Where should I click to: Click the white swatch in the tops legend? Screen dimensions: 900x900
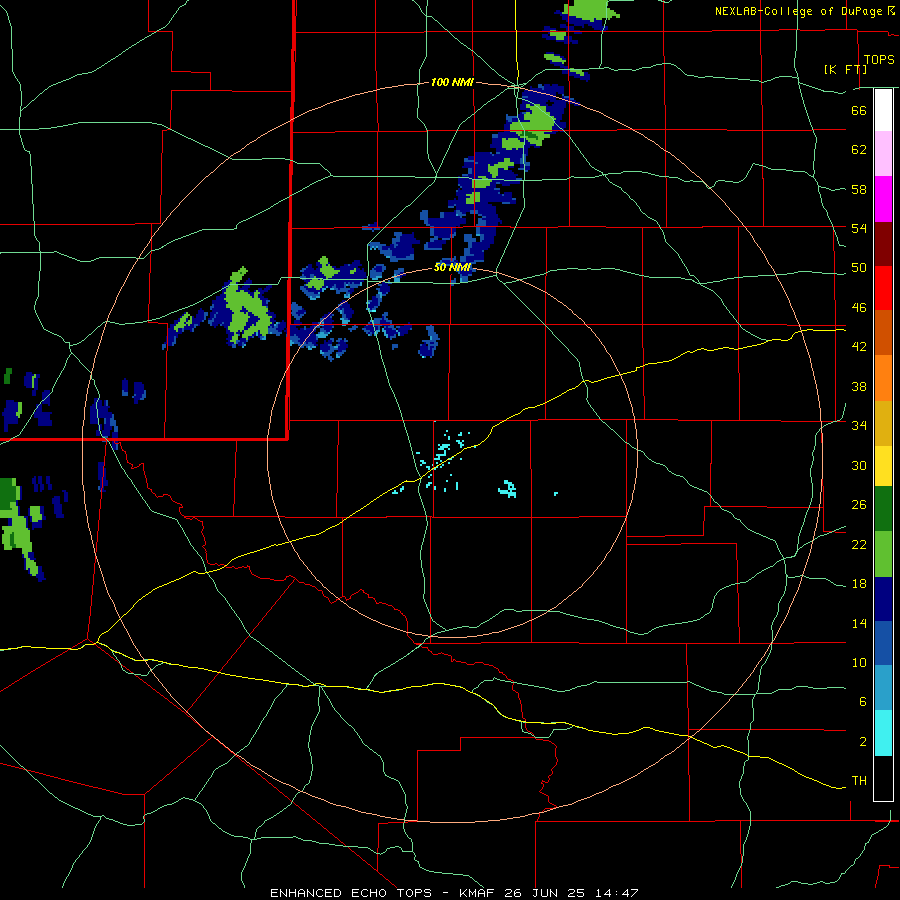coord(883,110)
